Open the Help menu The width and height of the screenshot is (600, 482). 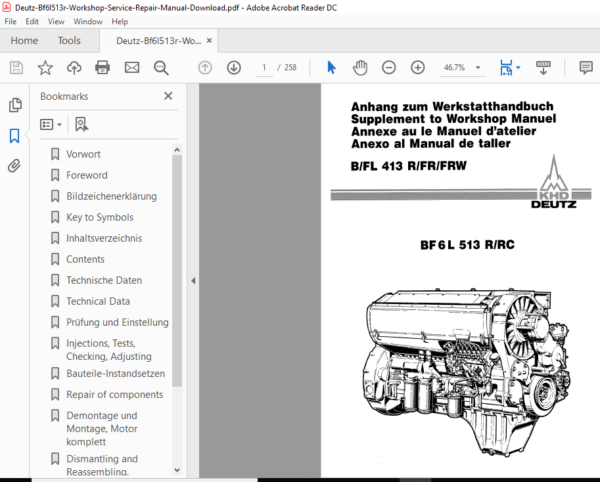point(120,22)
